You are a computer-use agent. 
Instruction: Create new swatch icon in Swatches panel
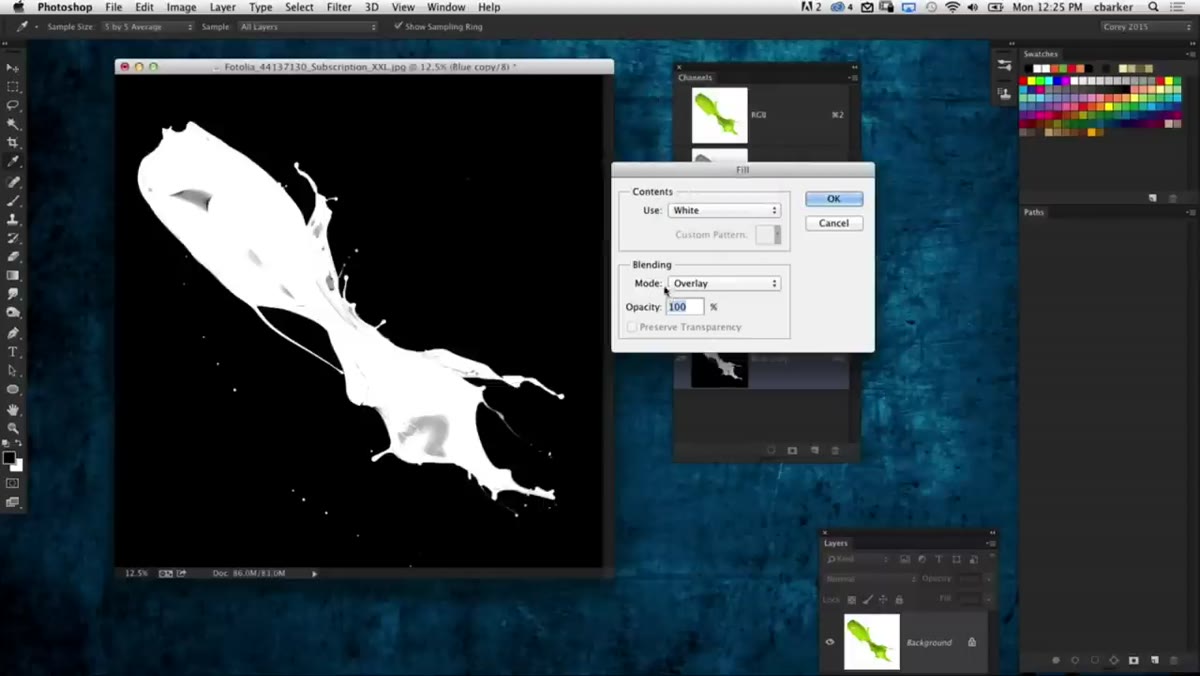tap(1152, 198)
